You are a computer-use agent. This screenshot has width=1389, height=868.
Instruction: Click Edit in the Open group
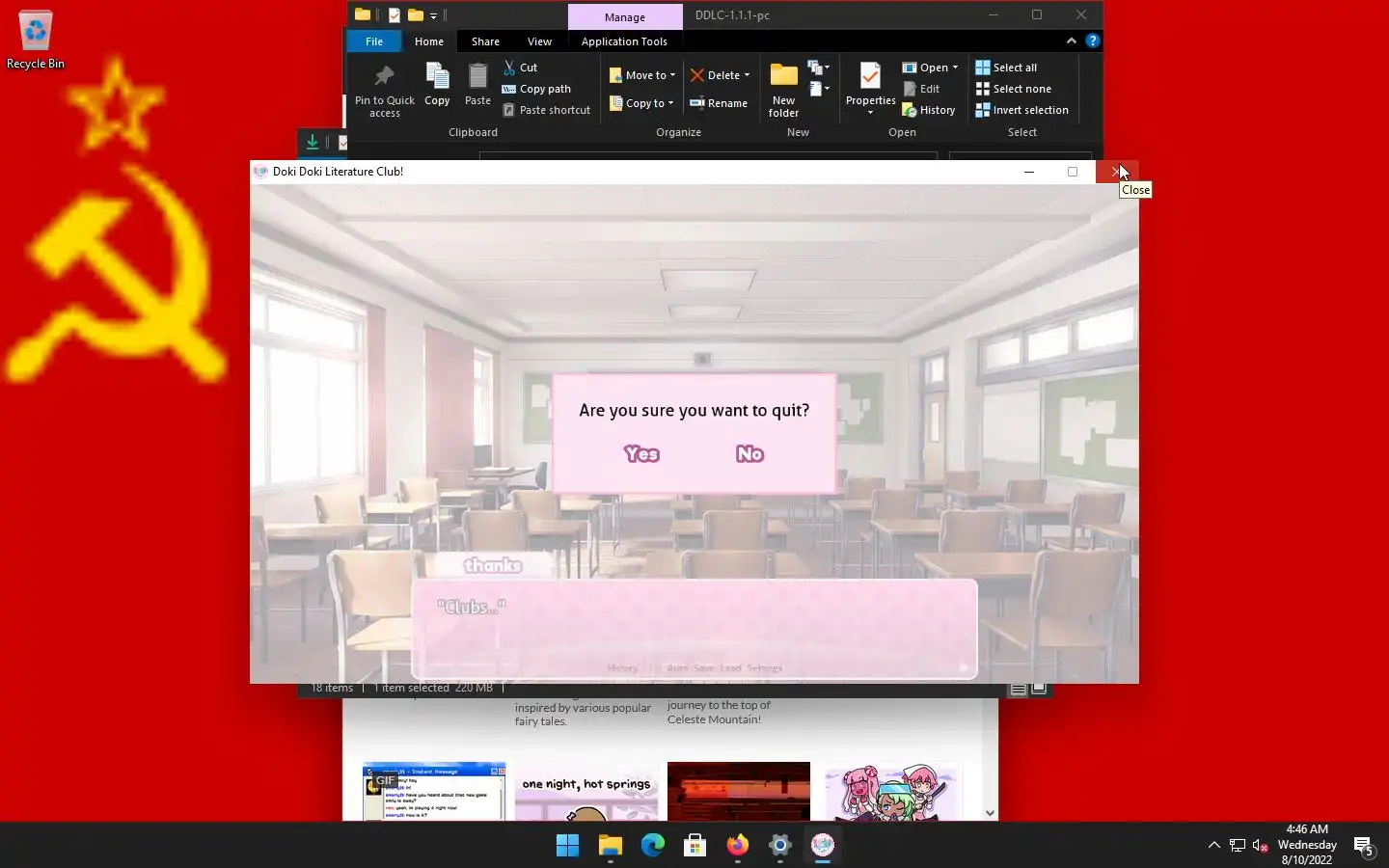click(921, 89)
